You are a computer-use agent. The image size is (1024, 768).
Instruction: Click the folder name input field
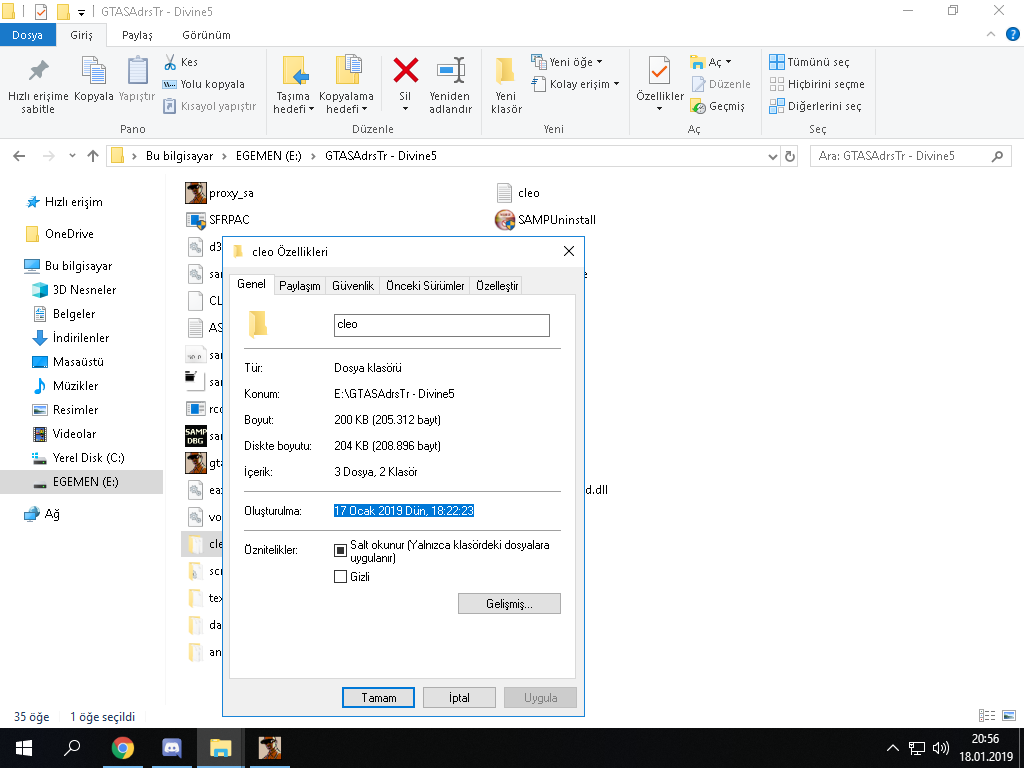tap(441, 325)
